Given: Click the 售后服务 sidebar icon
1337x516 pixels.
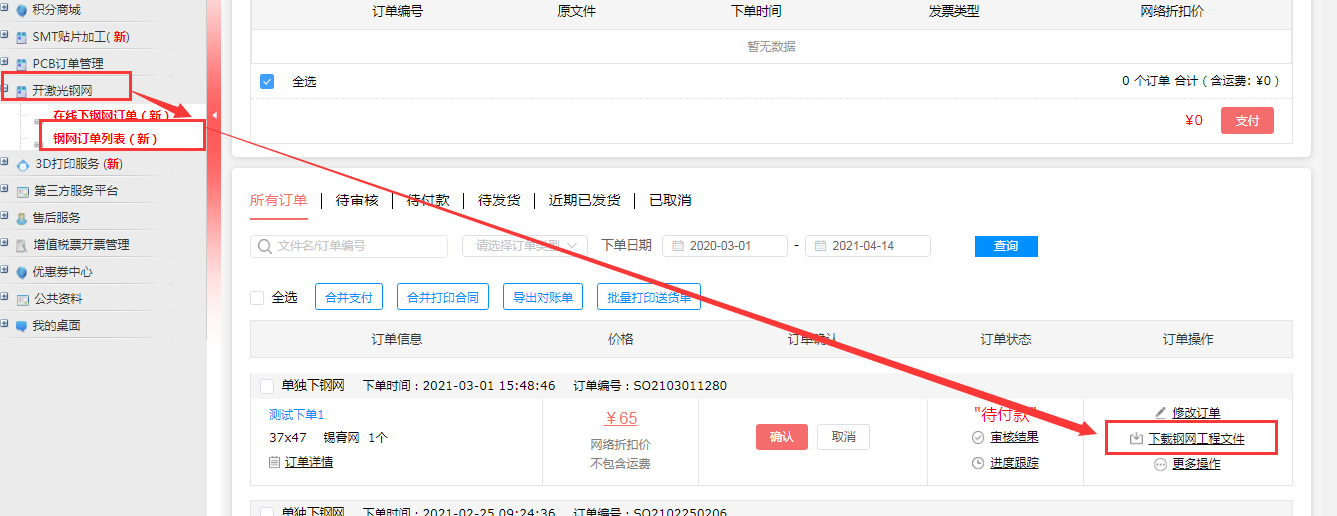Looking at the screenshot, I should (22, 218).
